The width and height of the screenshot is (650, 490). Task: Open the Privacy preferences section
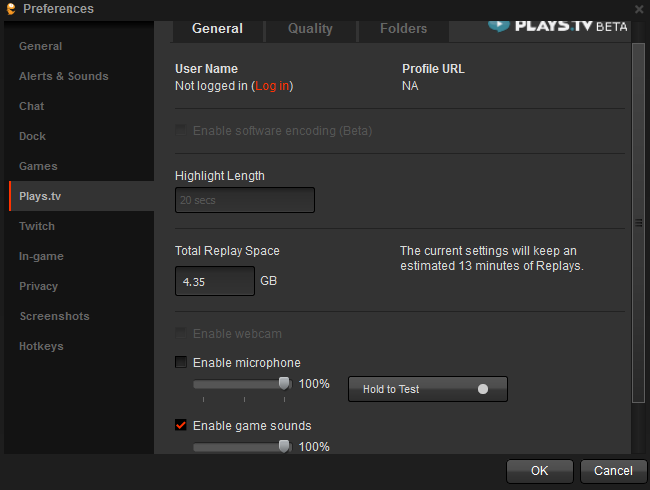39,286
